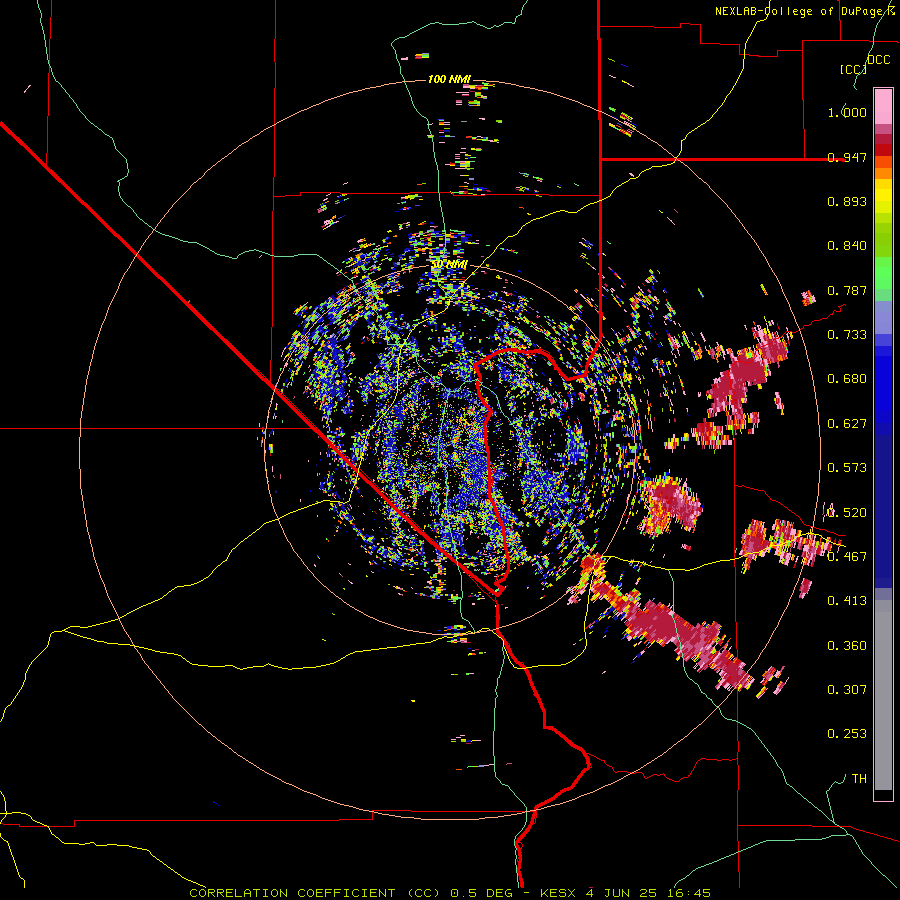
Task: Click the TH label at legend bottom
Action: pyautogui.click(x=859, y=779)
